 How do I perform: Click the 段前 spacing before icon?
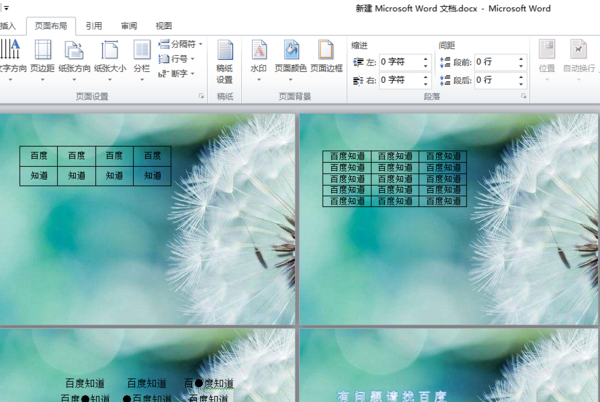pyautogui.click(x=445, y=62)
